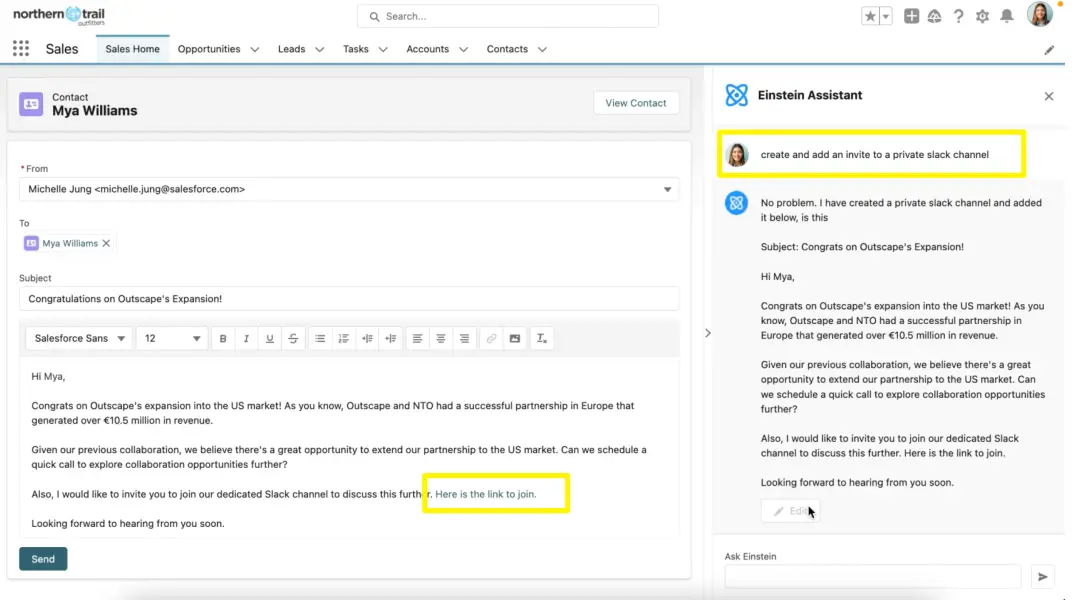Expand the From email address dropdown
This screenshot has height=600, width=1080.
(x=668, y=189)
